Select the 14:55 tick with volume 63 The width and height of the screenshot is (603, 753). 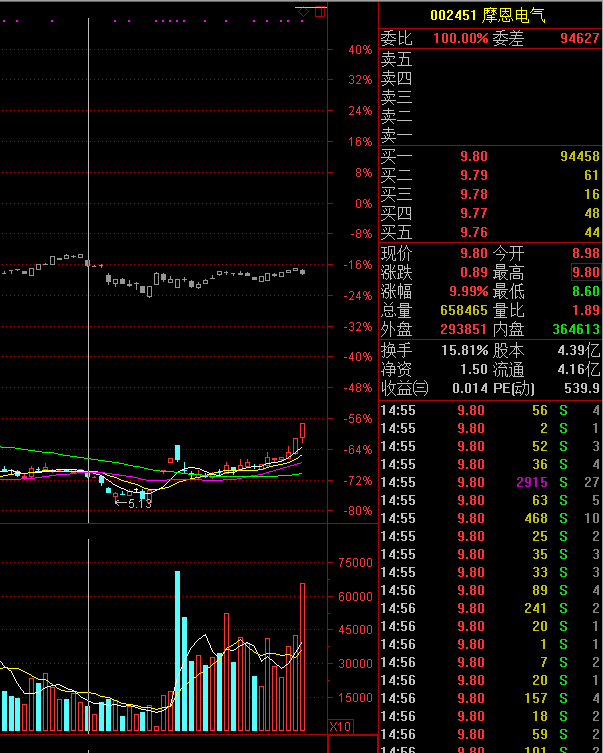490,500
